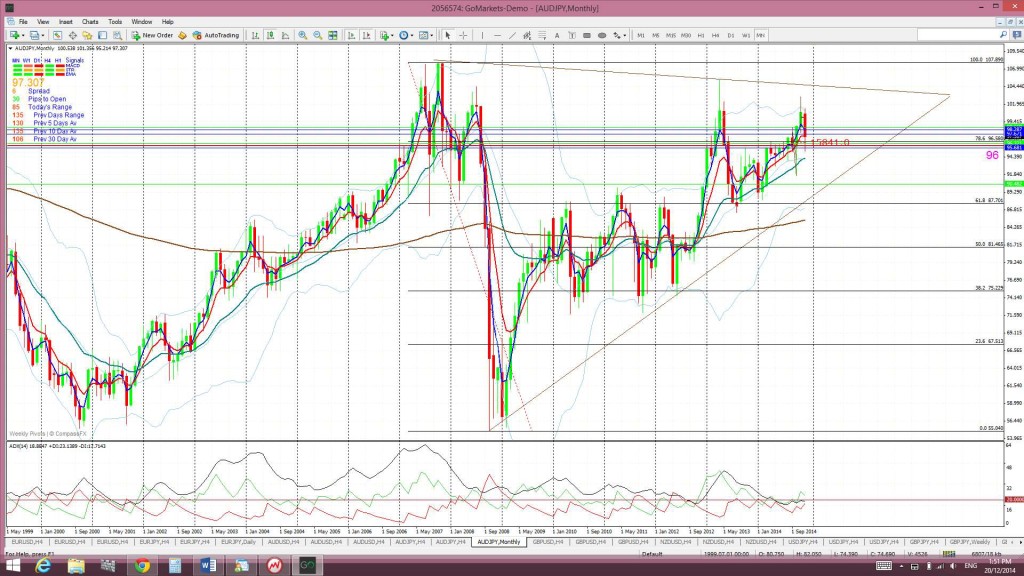Select the Crosshair tool
The width and height of the screenshot is (1024, 576).
[x=463, y=35]
